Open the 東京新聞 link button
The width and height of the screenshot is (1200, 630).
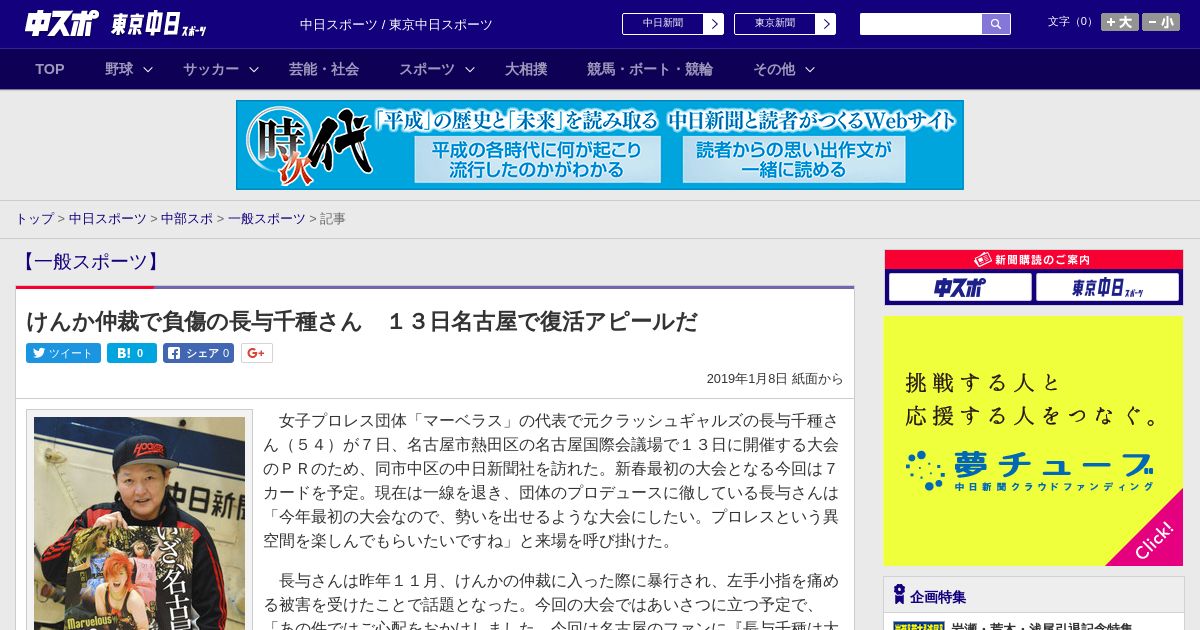[x=775, y=24]
